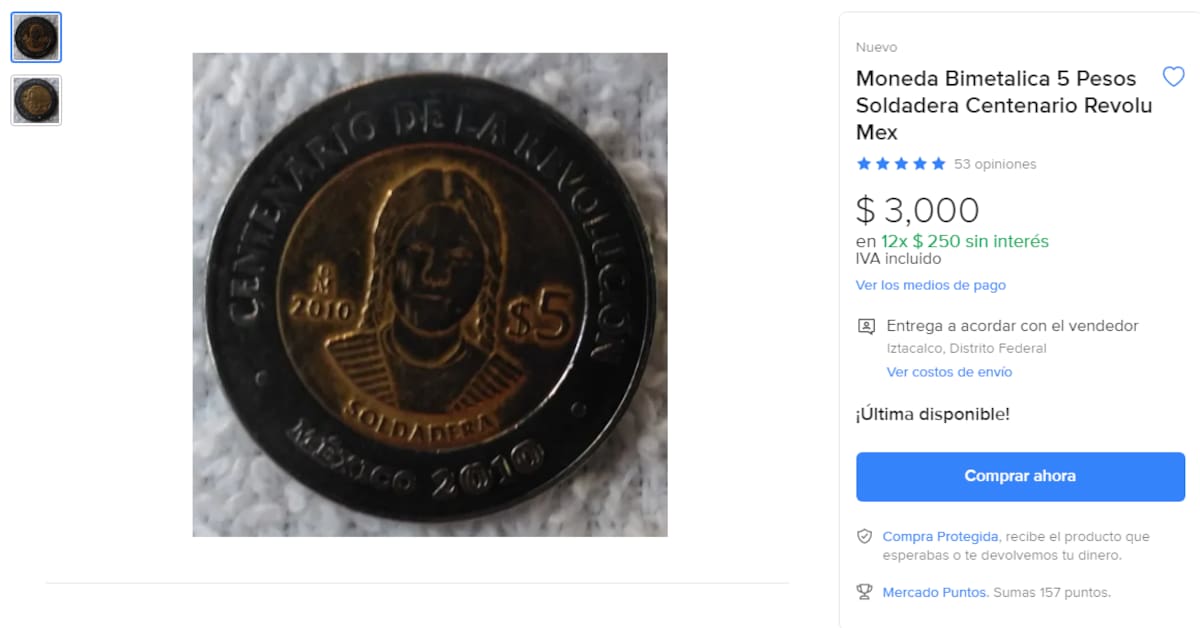Click the $ 3,000 price
This screenshot has height=628, width=1200.
(x=918, y=210)
